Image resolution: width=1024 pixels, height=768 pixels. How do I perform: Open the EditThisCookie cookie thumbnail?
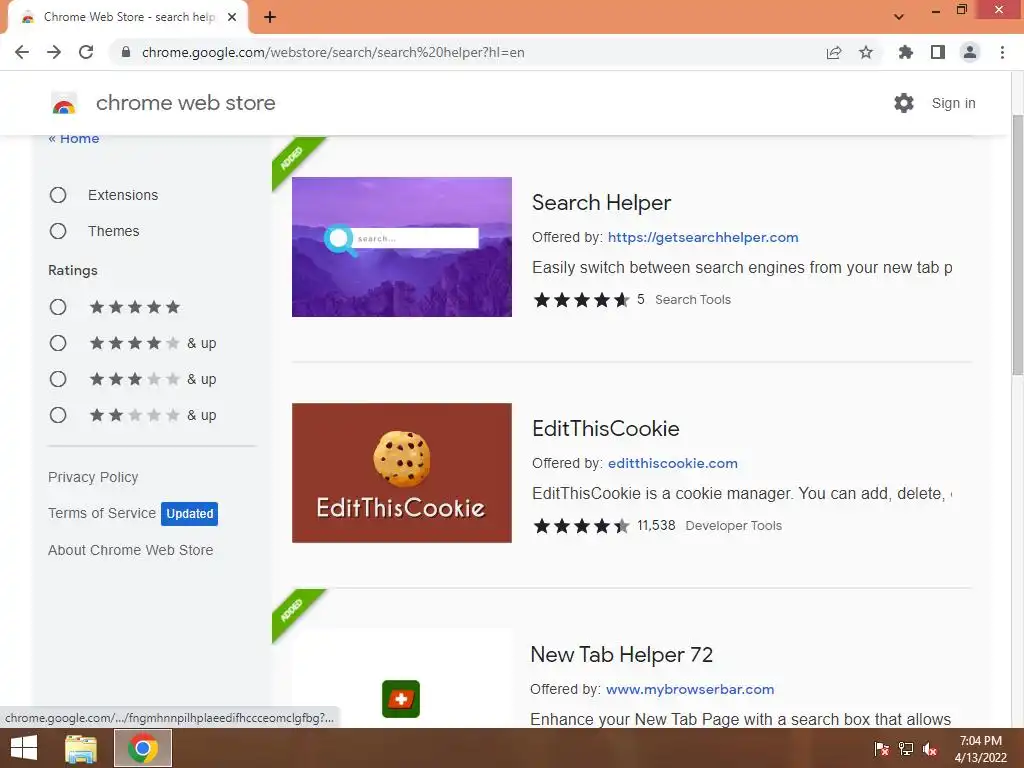pyautogui.click(x=402, y=473)
